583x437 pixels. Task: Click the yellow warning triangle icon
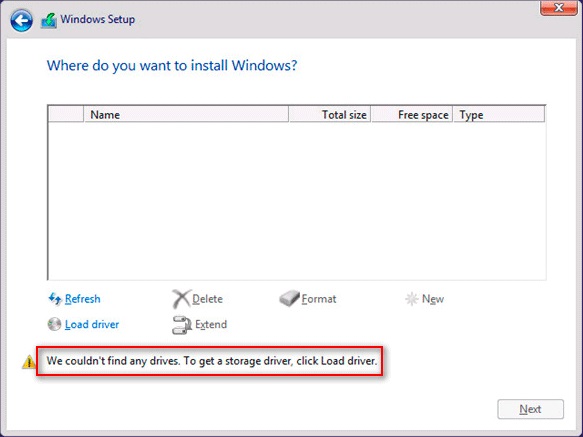pos(29,362)
